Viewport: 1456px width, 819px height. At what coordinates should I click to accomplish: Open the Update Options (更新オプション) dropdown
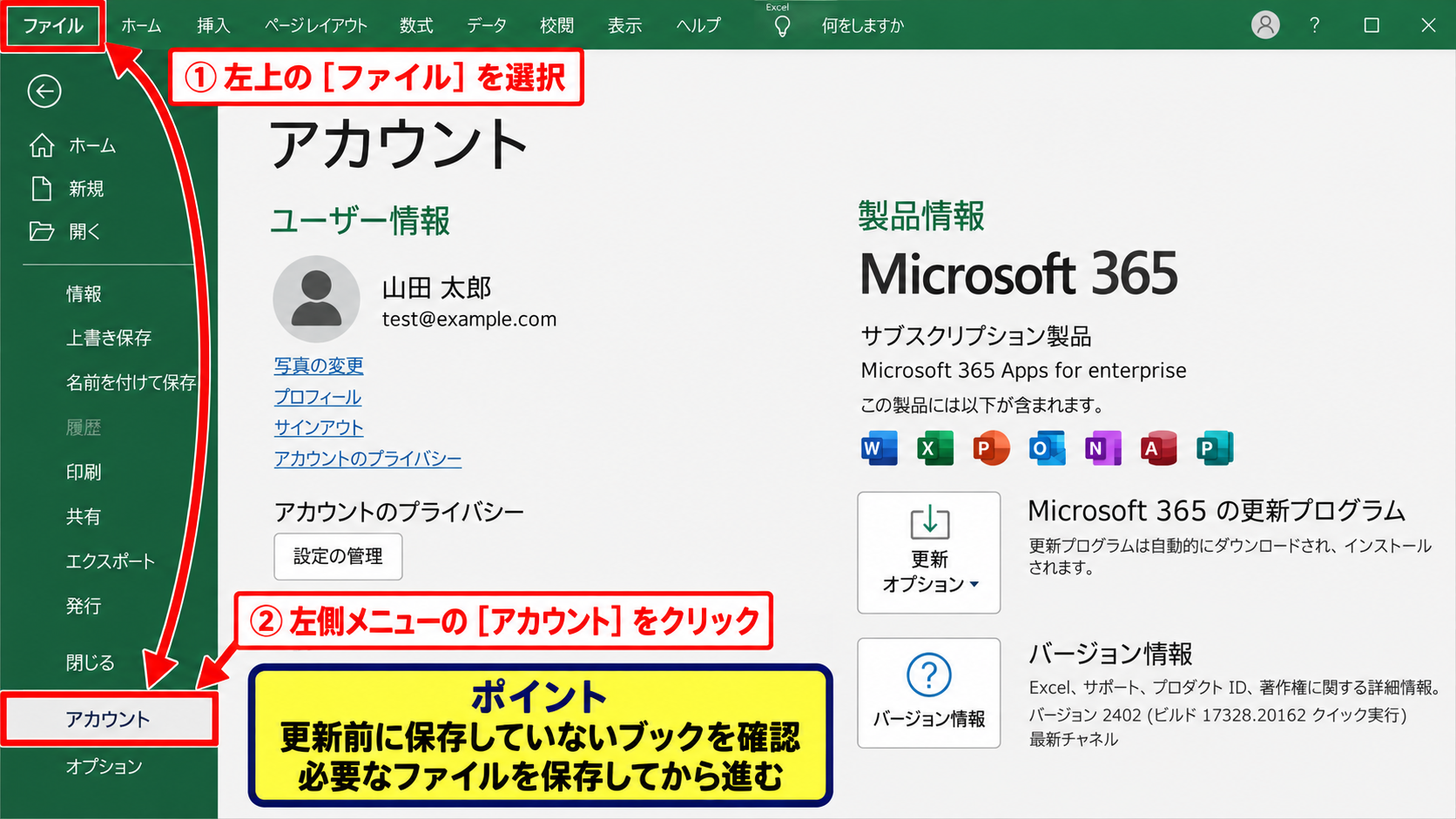(x=929, y=553)
